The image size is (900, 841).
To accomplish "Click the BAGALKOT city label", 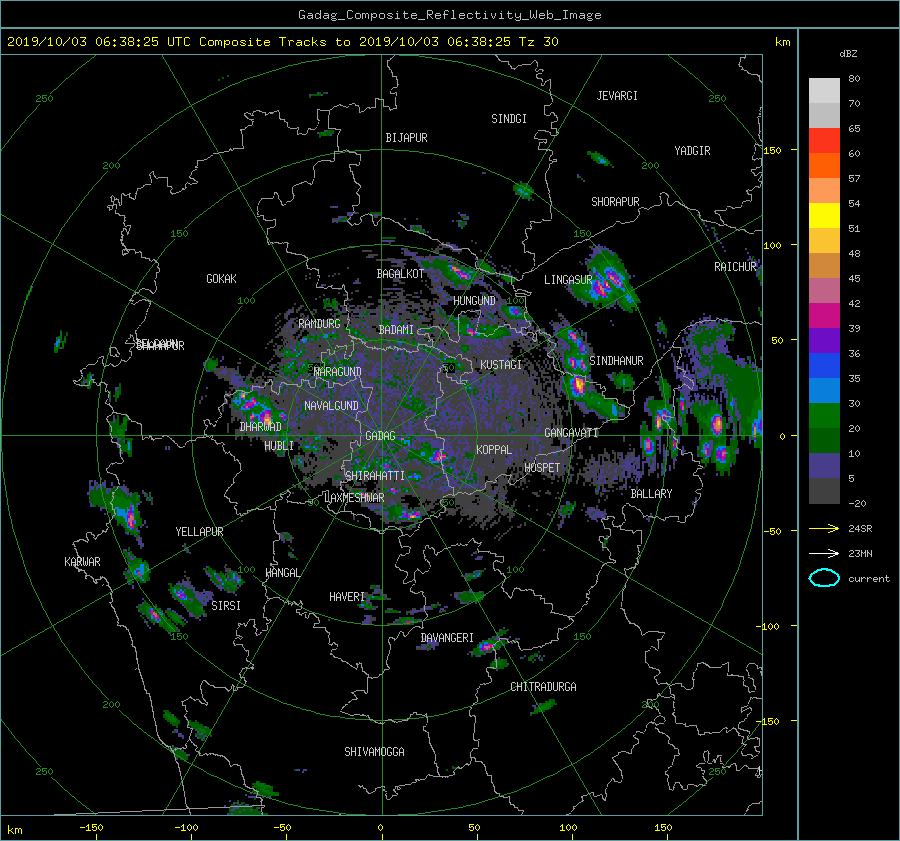I will 400,274.
